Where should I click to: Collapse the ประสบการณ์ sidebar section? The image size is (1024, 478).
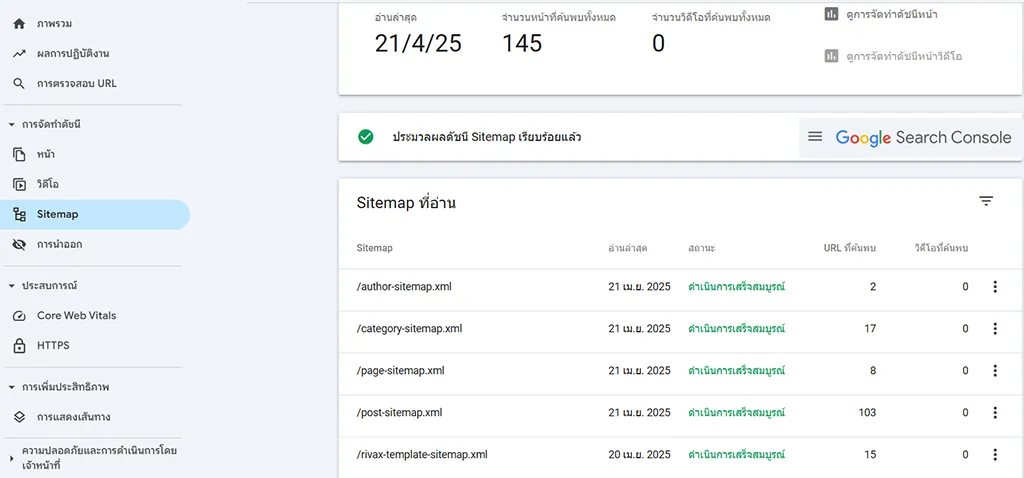click(11, 286)
